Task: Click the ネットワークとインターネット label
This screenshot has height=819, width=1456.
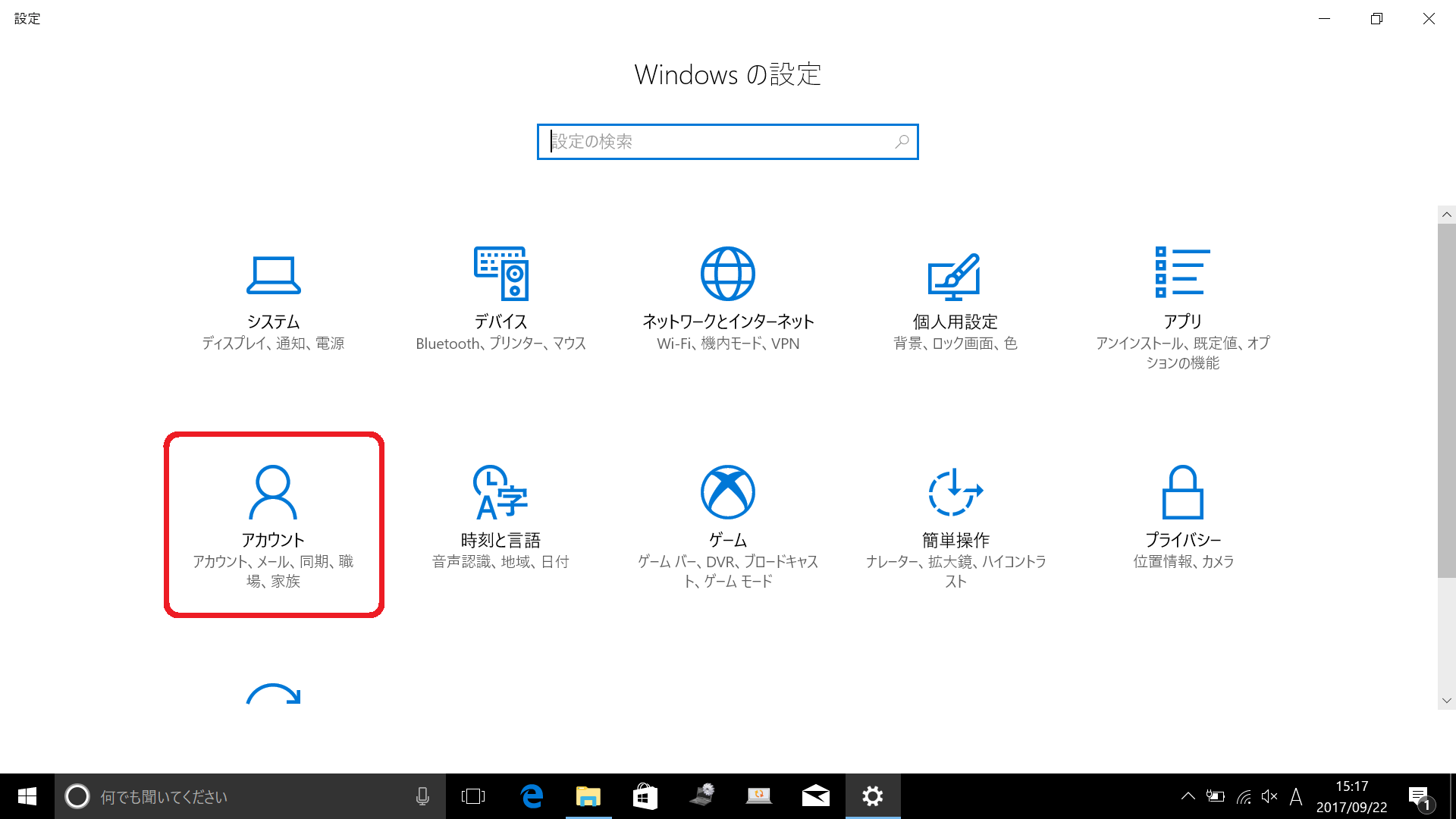Action: click(728, 322)
